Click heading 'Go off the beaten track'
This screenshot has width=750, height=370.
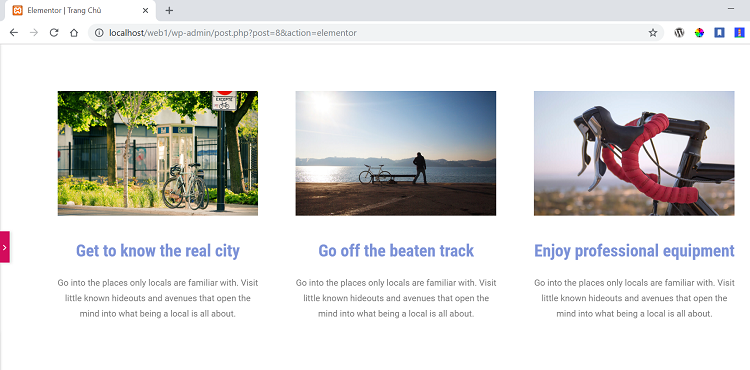(396, 250)
